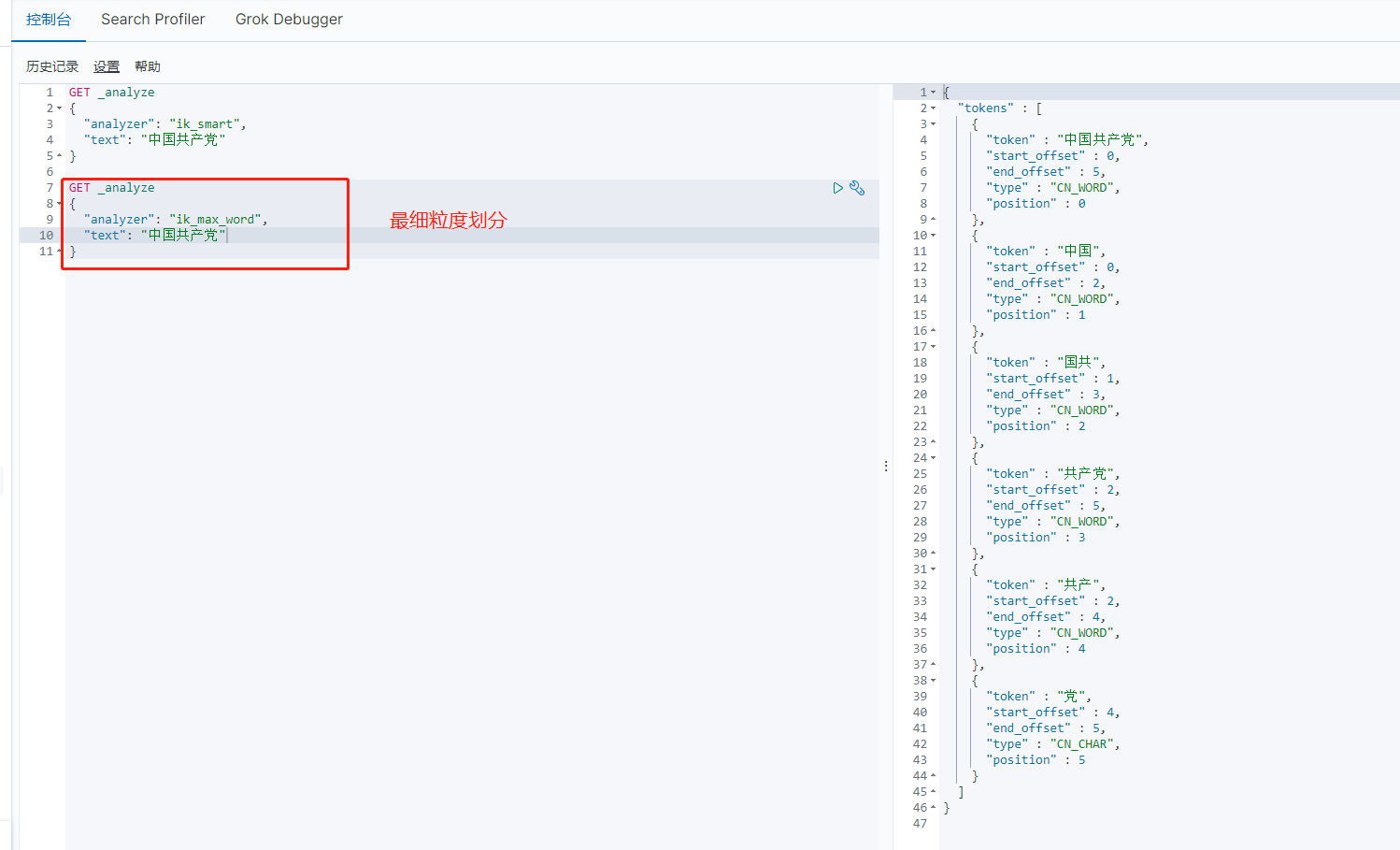Viewport: 1400px width, 850px height.
Task: Collapse response root object at line 1
Action: (x=933, y=93)
